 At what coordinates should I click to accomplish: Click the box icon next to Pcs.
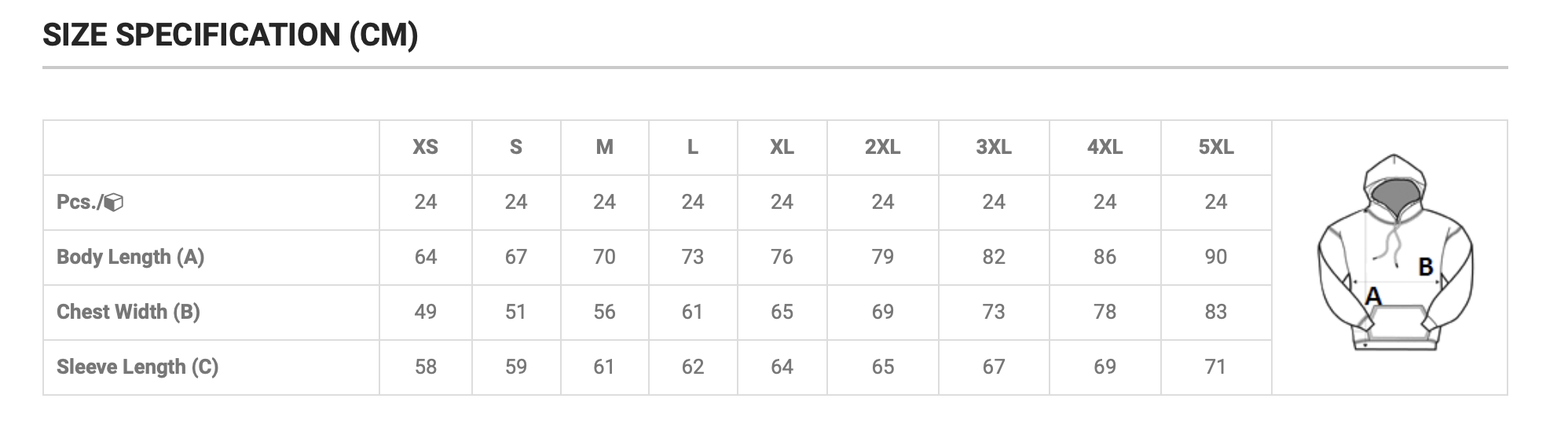click(114, 203)
